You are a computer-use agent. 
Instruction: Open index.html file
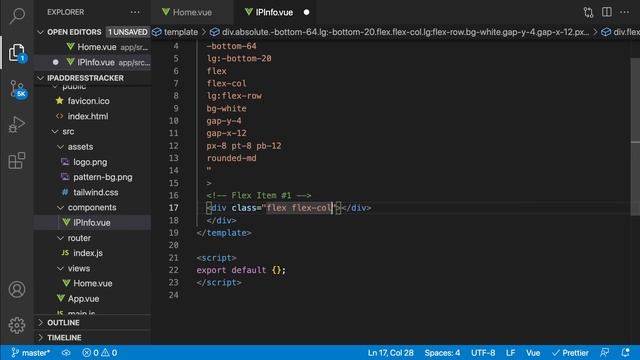88,116
